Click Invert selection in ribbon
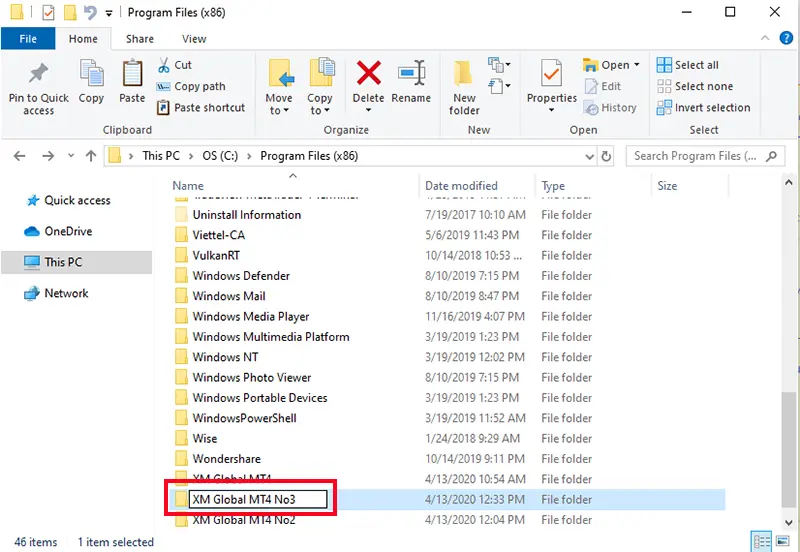 pyautogui.click(x=704, y=108)
